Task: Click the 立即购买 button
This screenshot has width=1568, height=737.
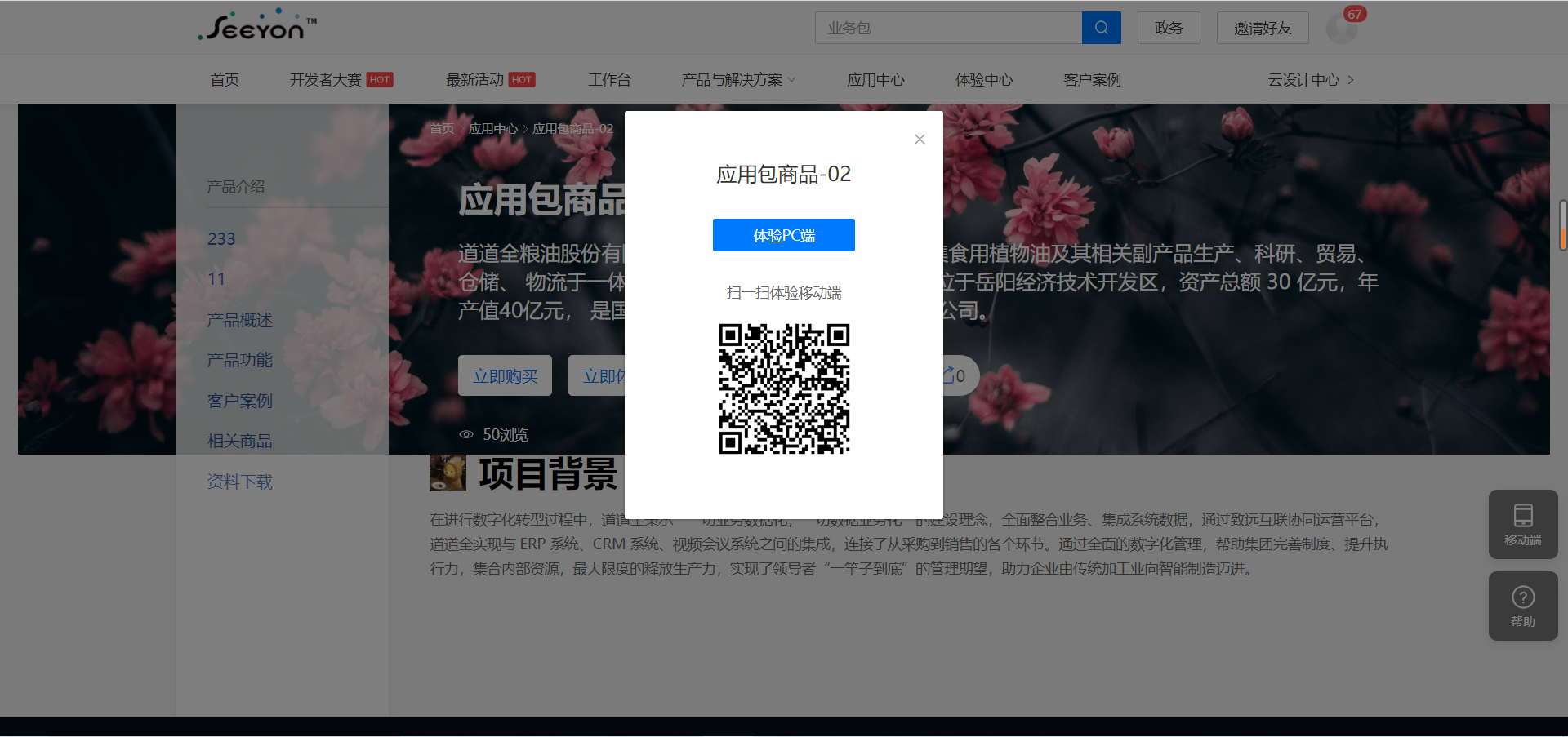Action: 505,375
